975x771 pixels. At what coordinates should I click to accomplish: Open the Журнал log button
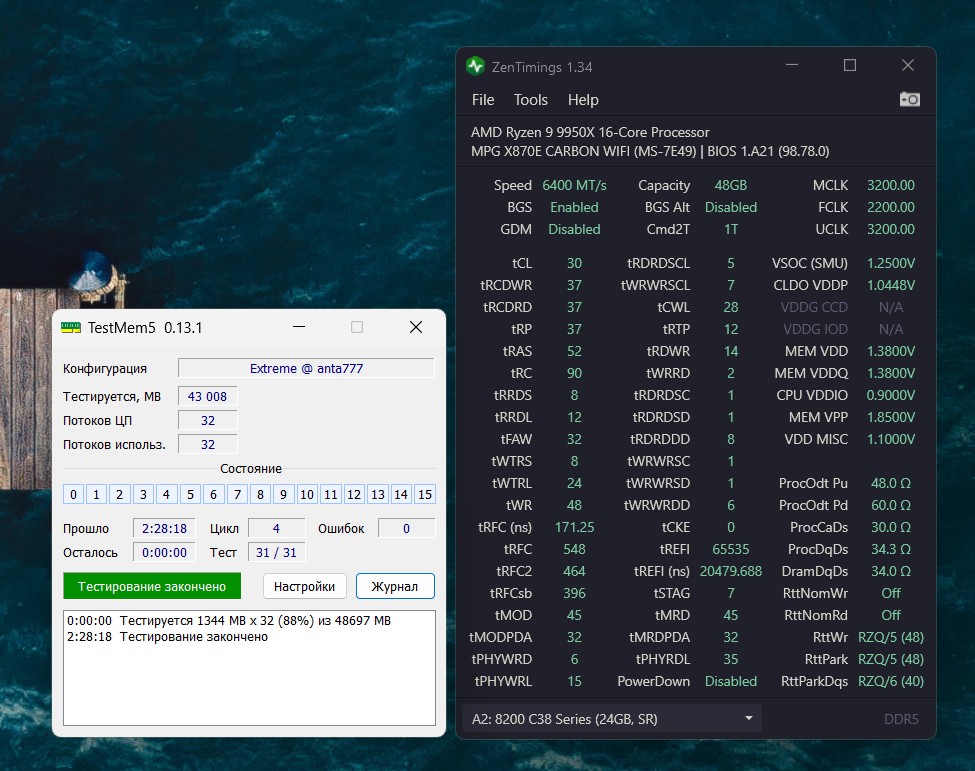point(395,586)
